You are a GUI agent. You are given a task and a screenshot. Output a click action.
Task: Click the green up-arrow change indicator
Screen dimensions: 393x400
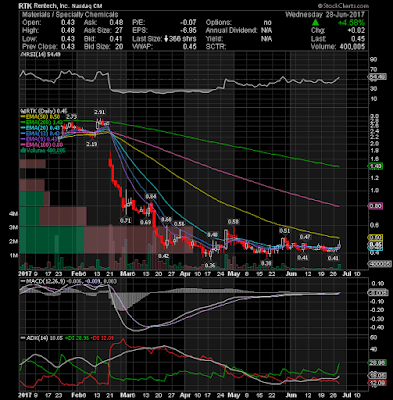tap(315, 23)
